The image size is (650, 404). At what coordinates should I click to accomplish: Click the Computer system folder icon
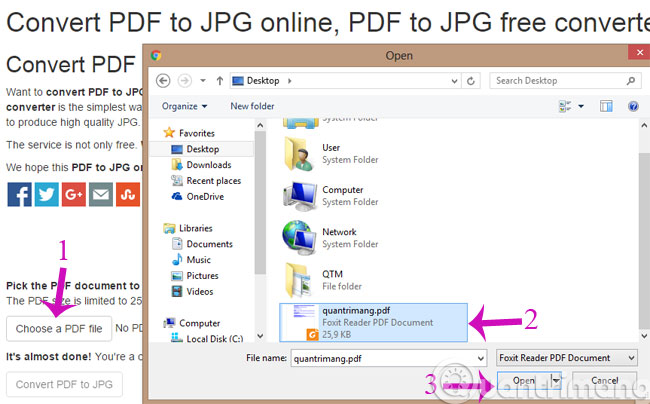pos(299,196)
